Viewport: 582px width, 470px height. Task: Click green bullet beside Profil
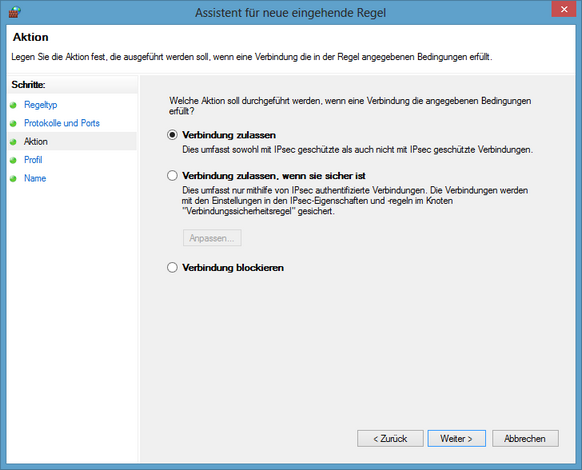[x=13, y=160]
